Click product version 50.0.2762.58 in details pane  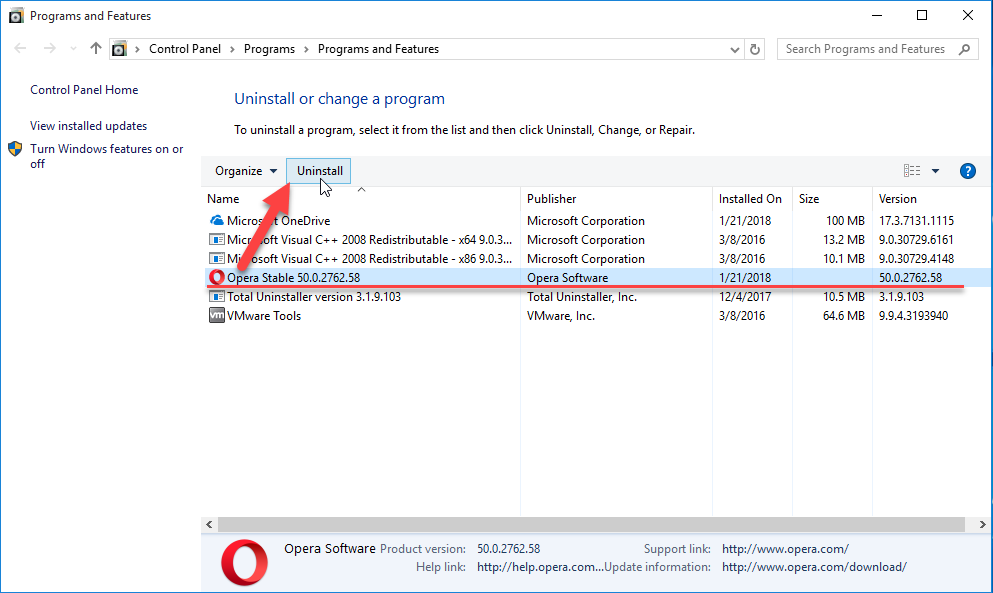[509, 549]
